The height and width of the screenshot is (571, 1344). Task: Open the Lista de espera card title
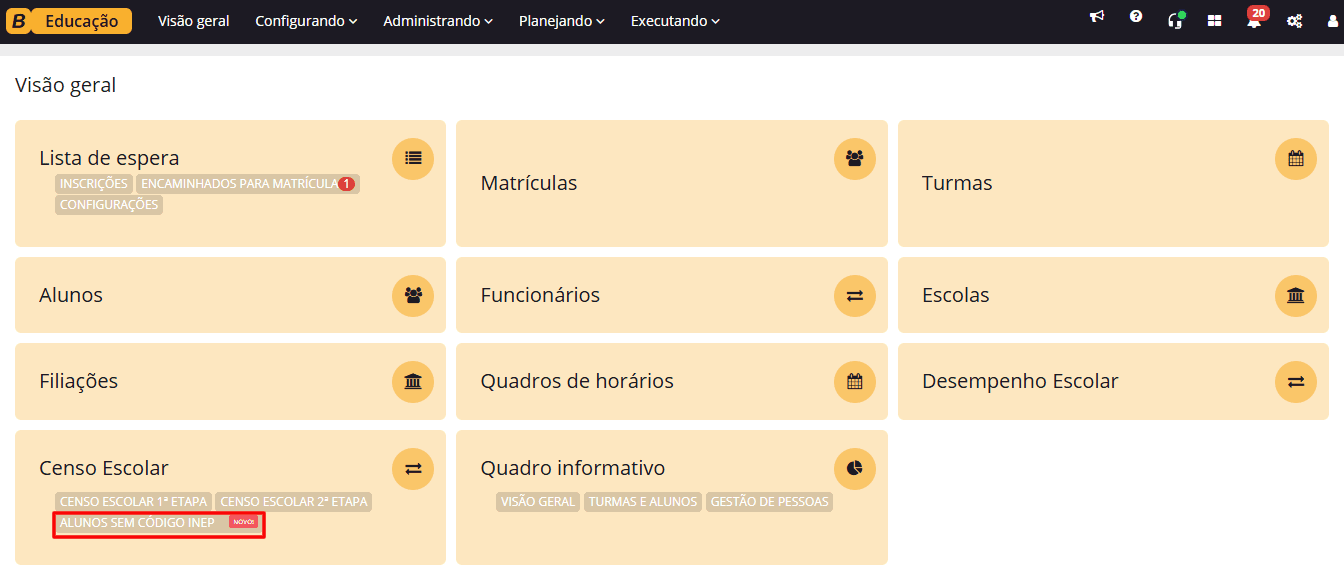coord(109,158)
